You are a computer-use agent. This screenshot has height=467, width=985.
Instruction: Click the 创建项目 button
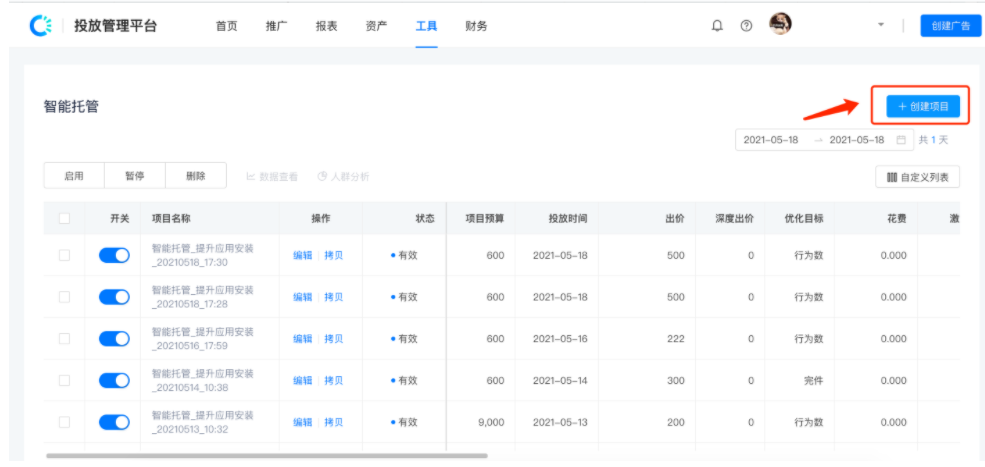pos(923,107)
